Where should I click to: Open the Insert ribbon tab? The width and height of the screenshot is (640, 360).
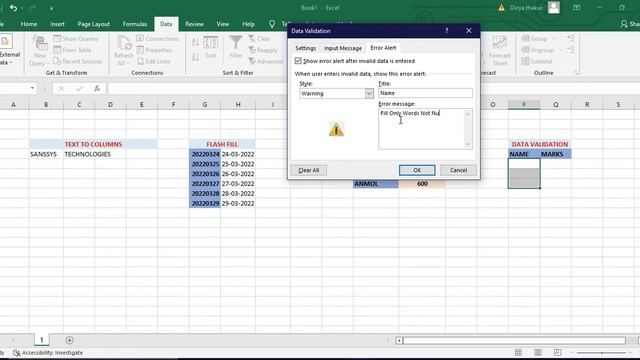tap(57, 24)
